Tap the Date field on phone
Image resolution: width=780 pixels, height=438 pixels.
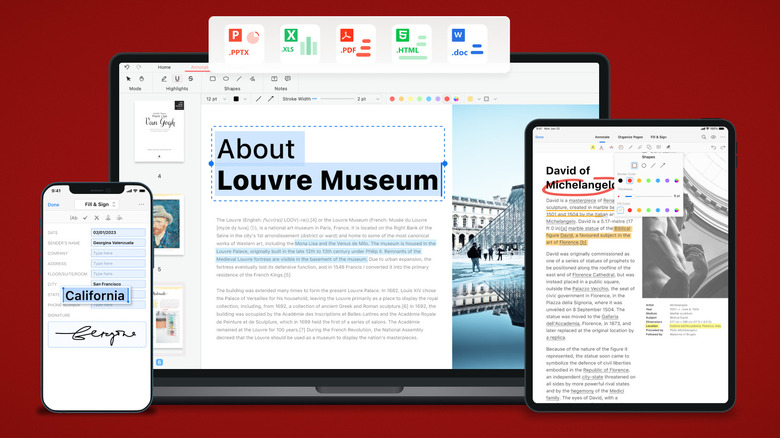pyautogui.click(x=118, y=232)
